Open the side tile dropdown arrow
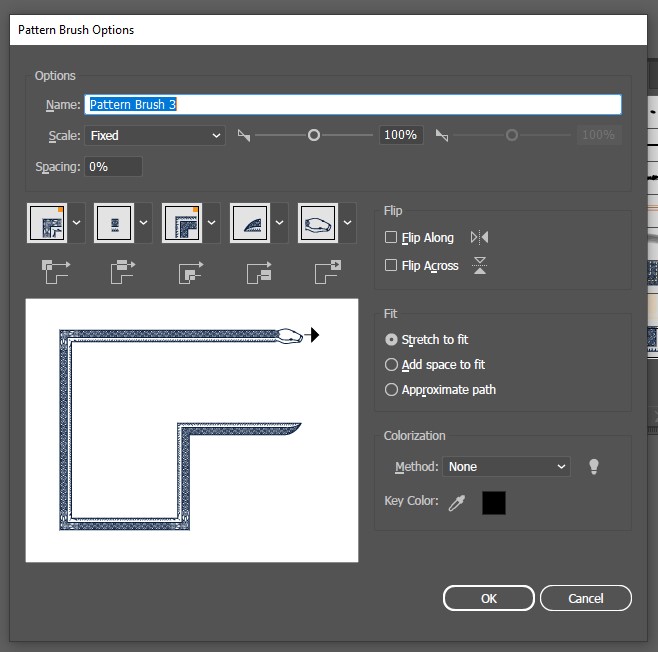This screenshot has height=652, width=658. click(144, 223)
